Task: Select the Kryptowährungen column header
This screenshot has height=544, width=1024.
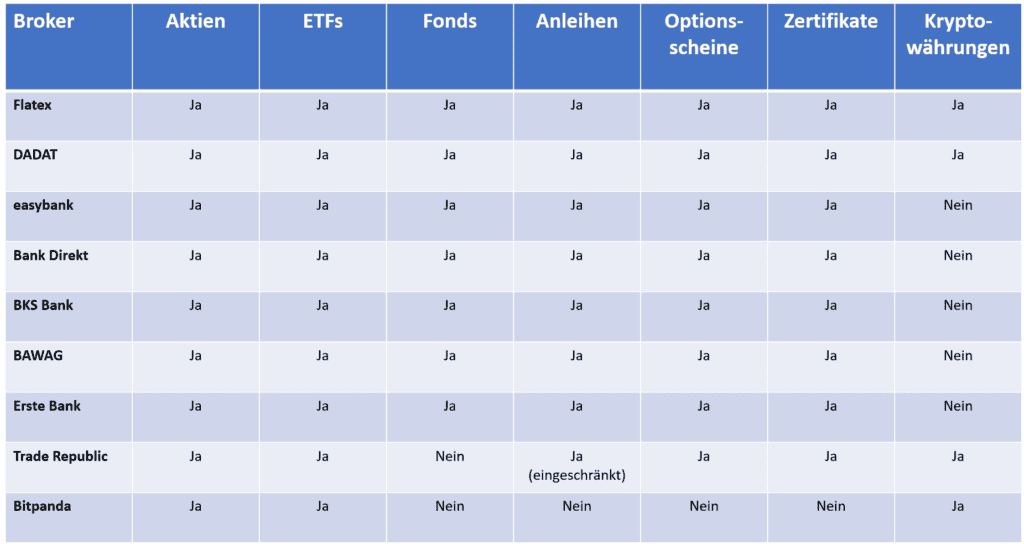Action: (957, 34)
